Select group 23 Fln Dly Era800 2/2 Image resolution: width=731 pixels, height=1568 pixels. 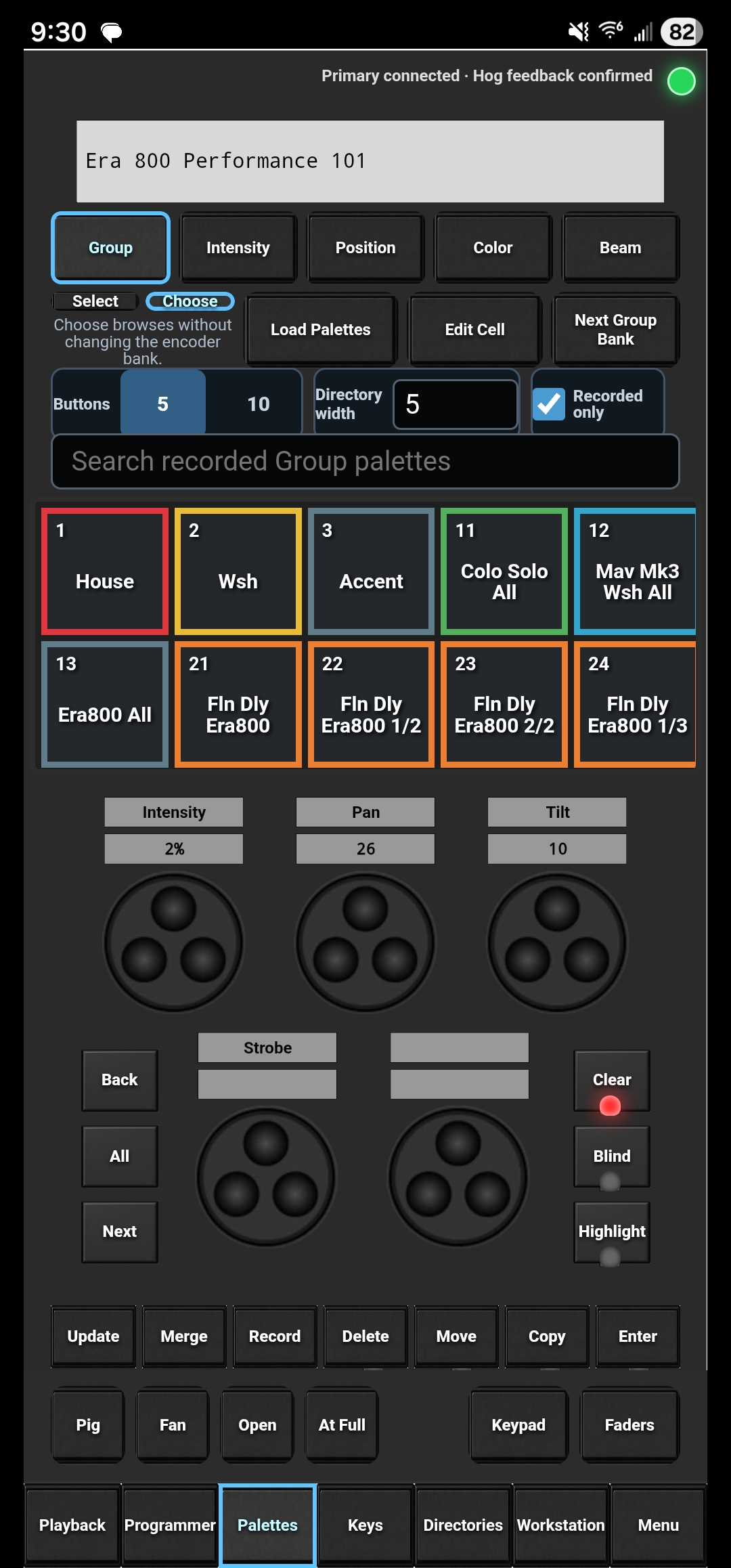coord(504,705)
